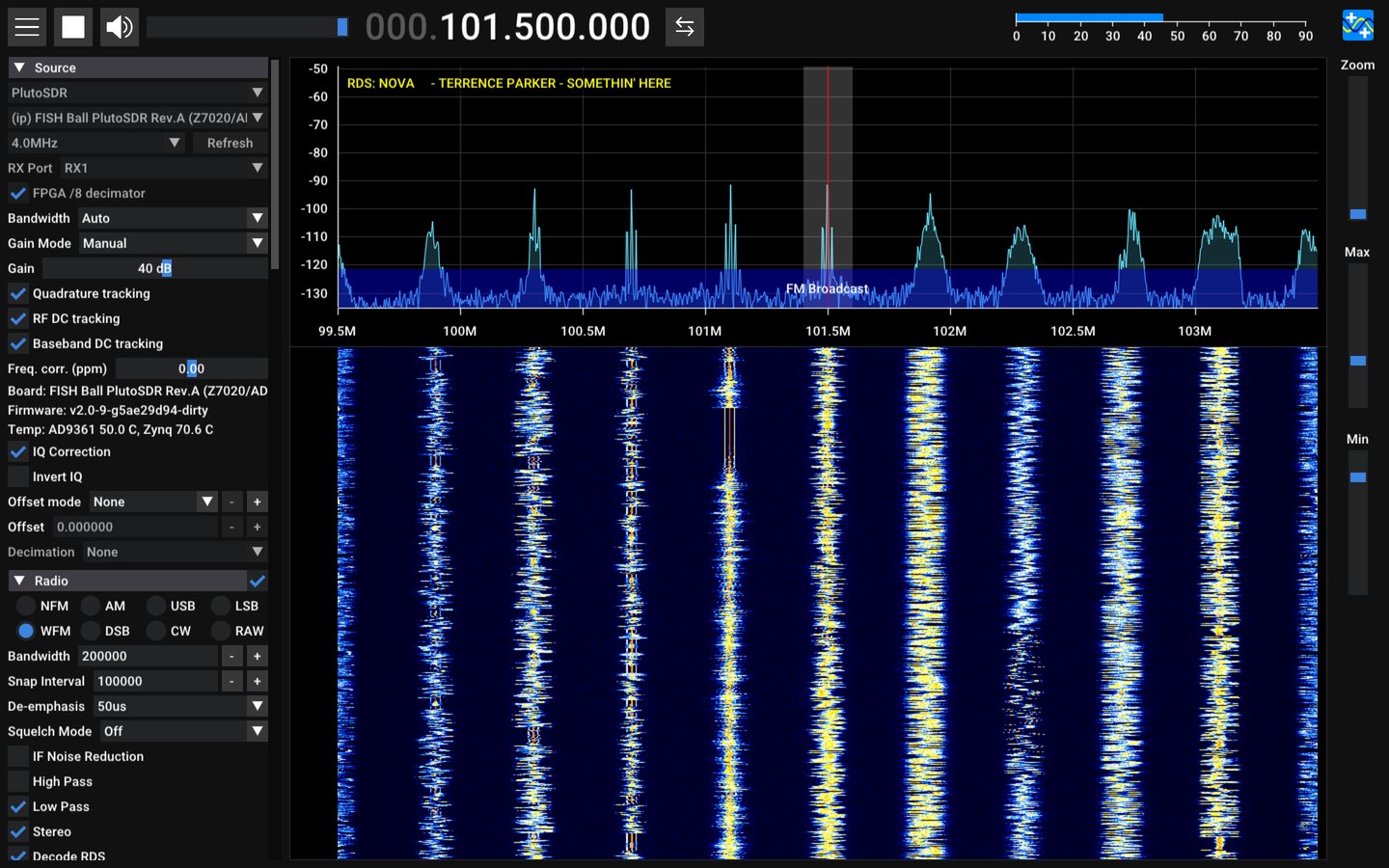Enable Invert IQ checkbox

18,476
